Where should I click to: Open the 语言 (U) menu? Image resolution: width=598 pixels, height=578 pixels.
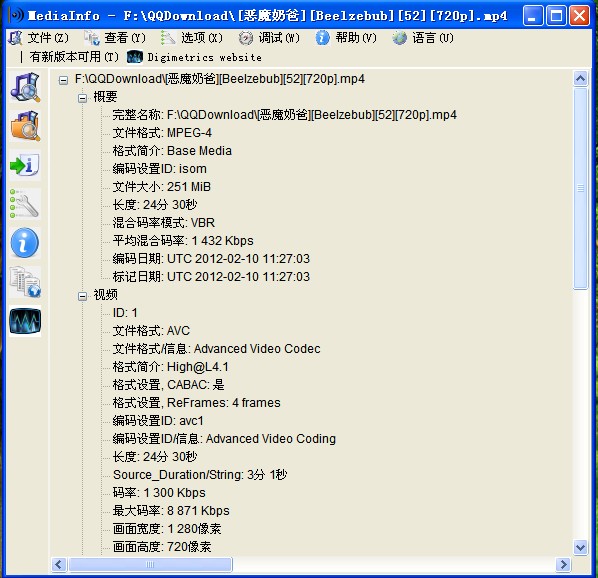tap(423, 38)
